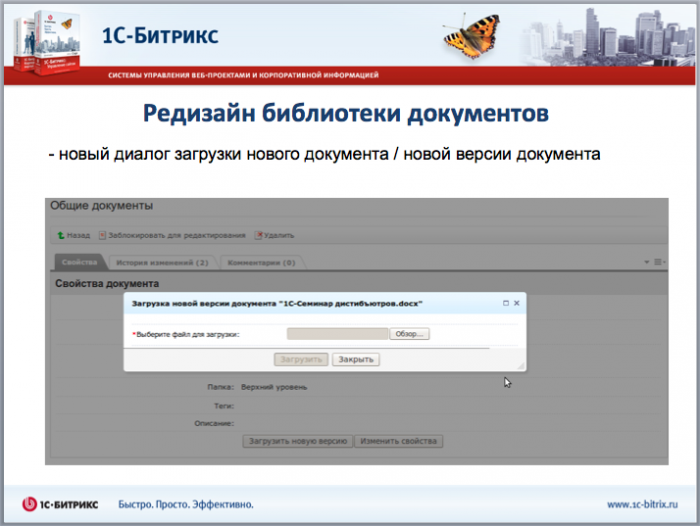Click the butterfly image in header
The image size is (700, 526).
tap(472, 36)
